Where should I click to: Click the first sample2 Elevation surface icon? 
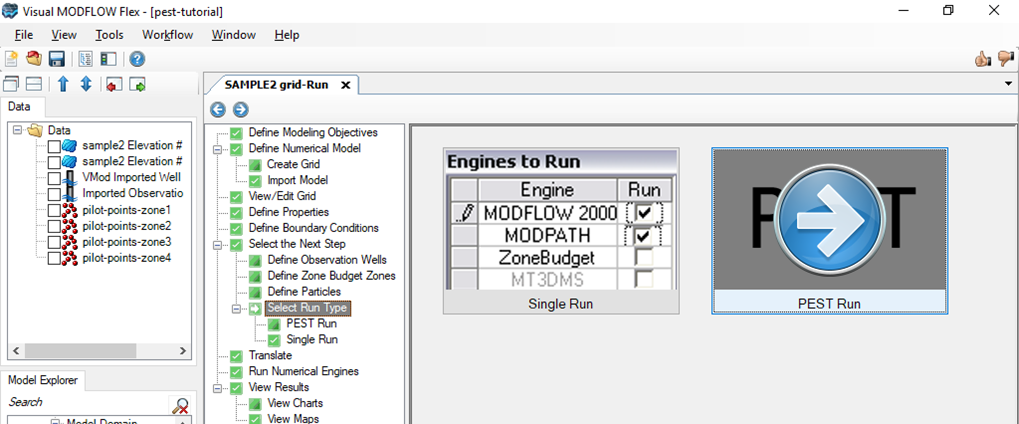pyautogui.click(x=70, y=146)
